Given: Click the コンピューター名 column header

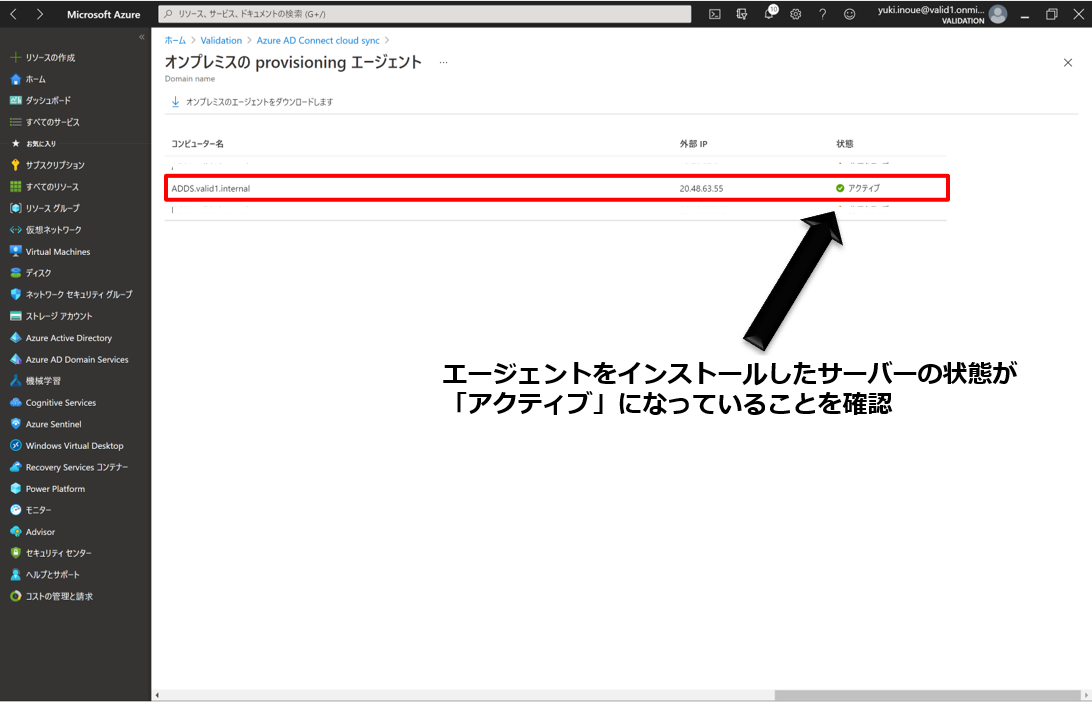Looking at the screenshot, I should point(198,144).
